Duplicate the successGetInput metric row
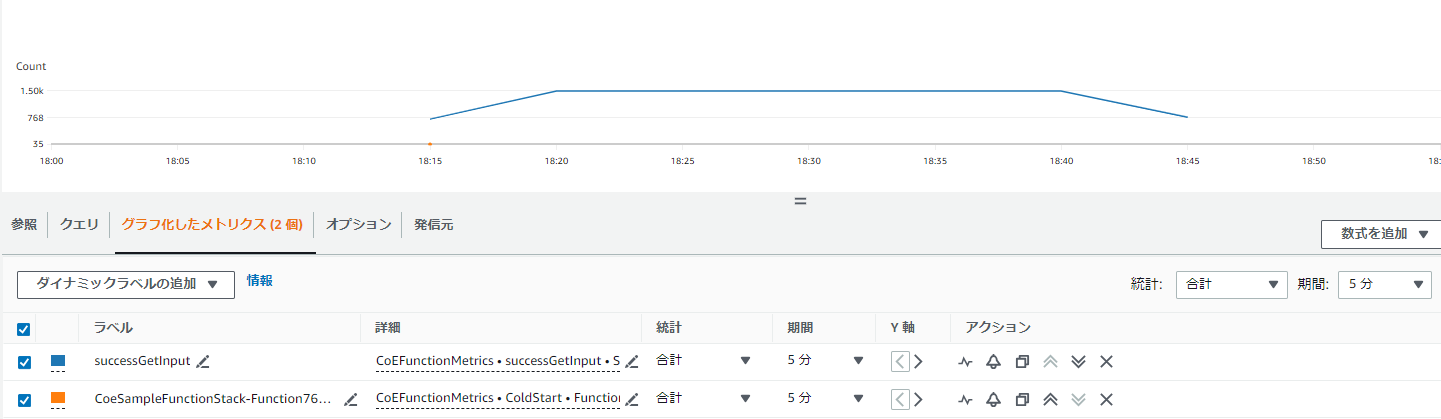 click(1021, 362)
